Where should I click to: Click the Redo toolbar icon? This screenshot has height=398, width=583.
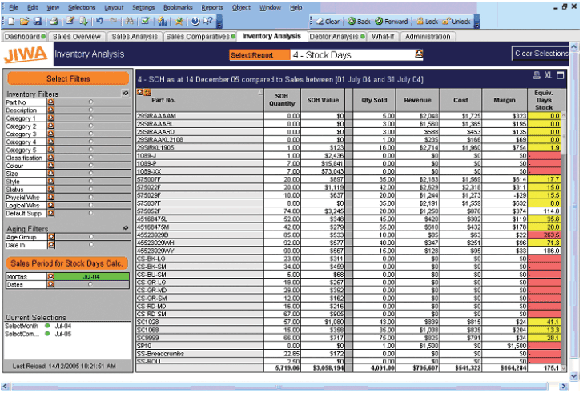(x=114, y=21)
